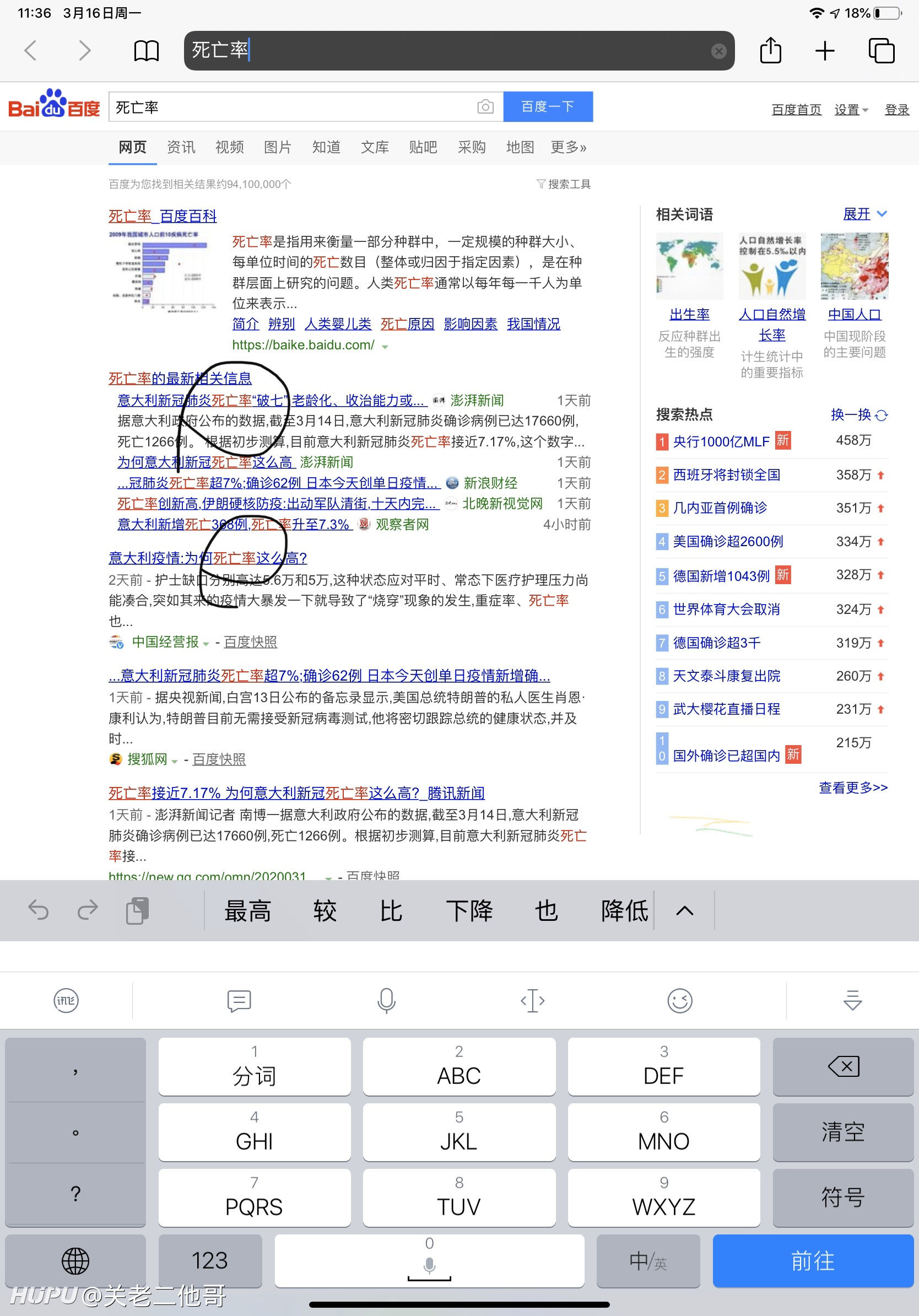Open the Safari bookmarks book icon

point(146,51)
